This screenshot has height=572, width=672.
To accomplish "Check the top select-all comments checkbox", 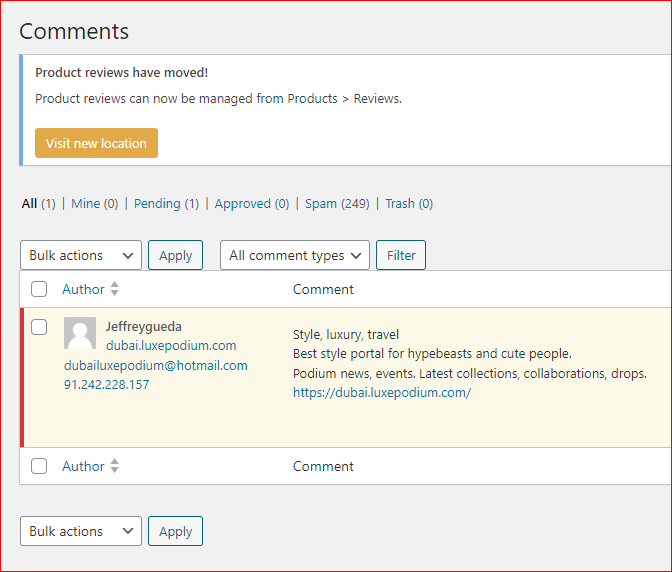I will pos(39,289).
